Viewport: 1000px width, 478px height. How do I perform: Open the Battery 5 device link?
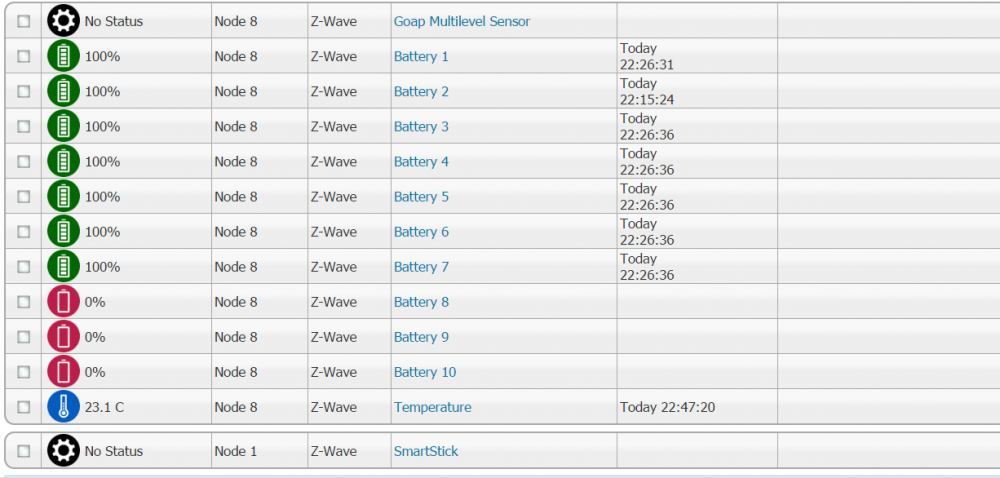[421, 197]
